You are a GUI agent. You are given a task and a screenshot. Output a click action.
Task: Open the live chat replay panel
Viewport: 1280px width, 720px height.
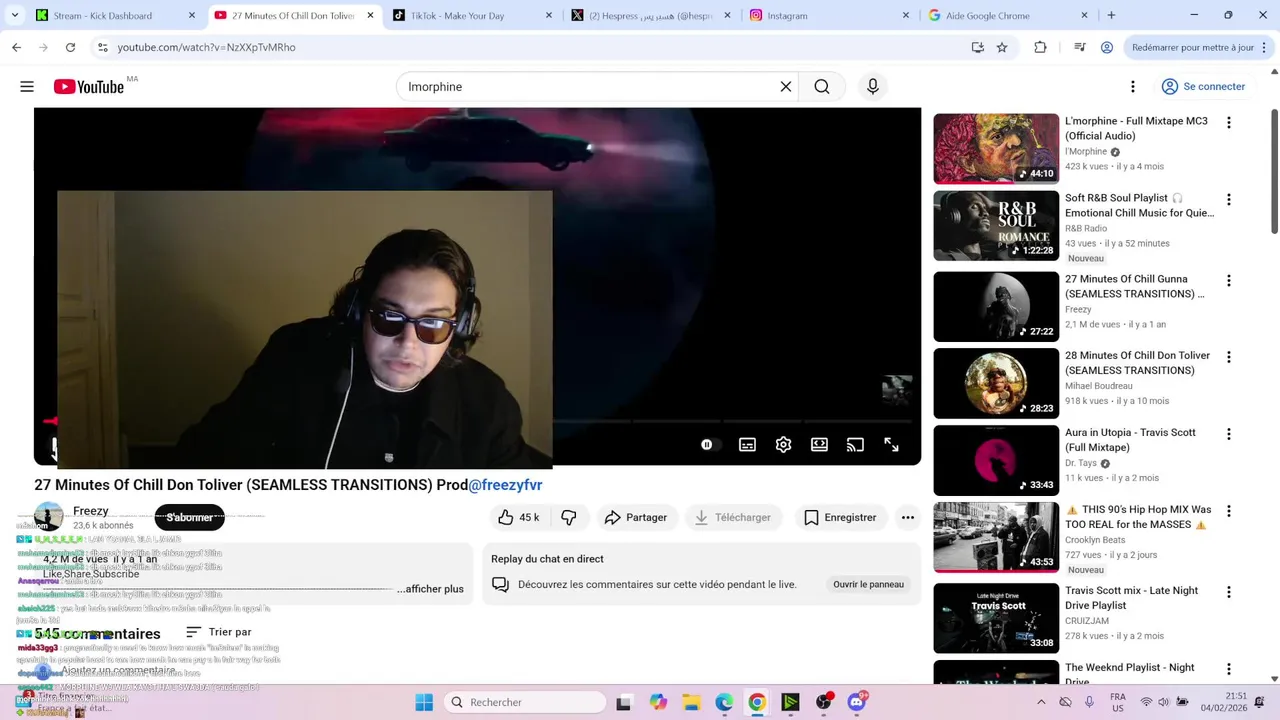click(868, 584)
